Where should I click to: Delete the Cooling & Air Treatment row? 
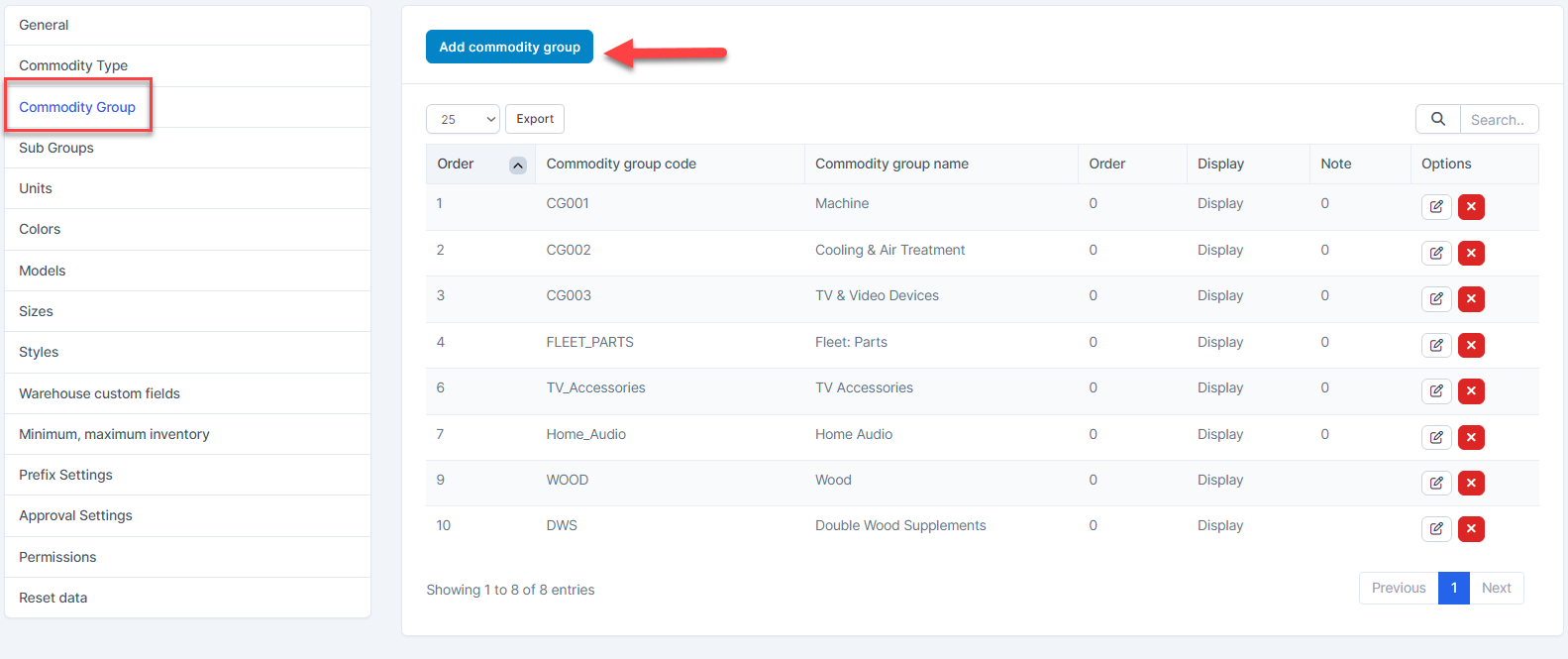point(1471,253)
